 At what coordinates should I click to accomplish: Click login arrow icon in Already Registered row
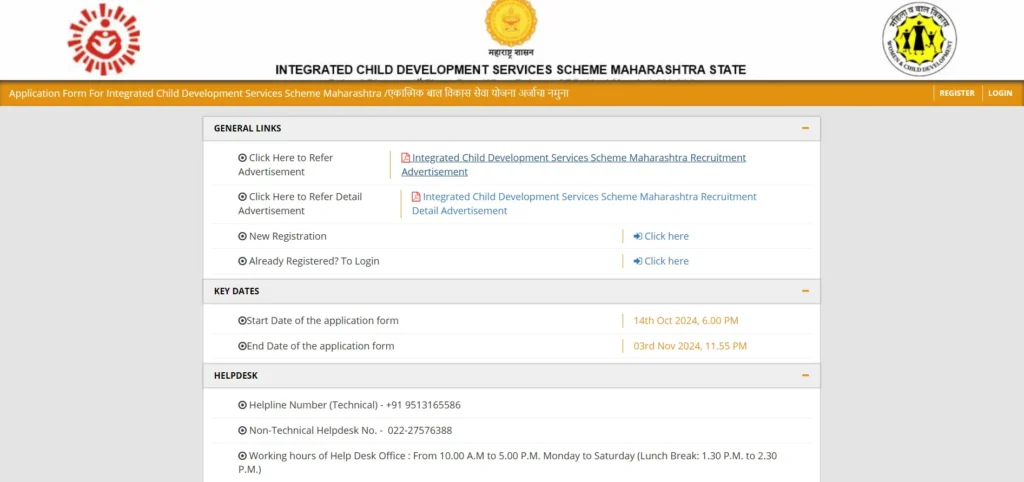(637, 261)
